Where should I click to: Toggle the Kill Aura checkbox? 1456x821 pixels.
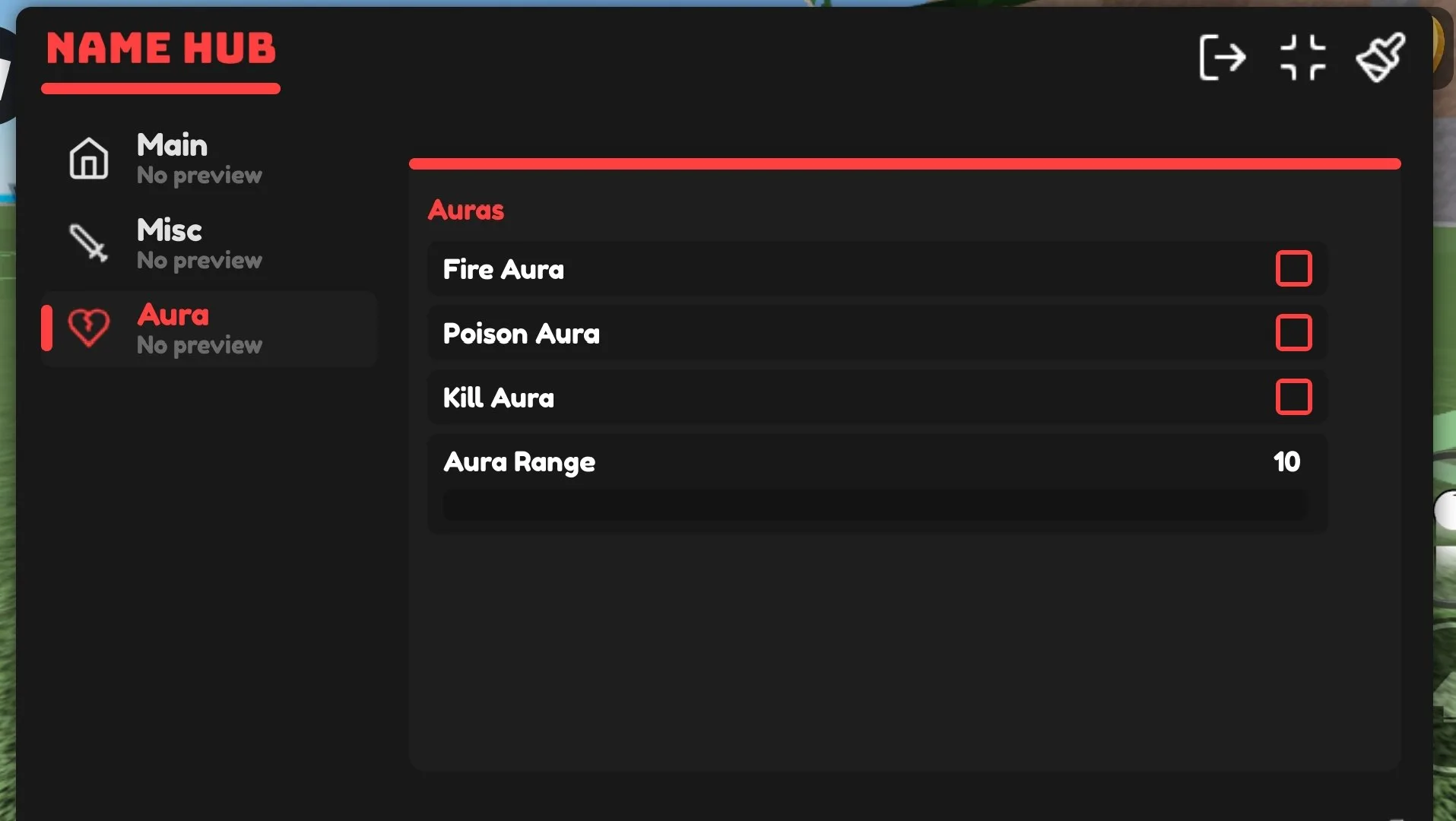[1293, 397]
